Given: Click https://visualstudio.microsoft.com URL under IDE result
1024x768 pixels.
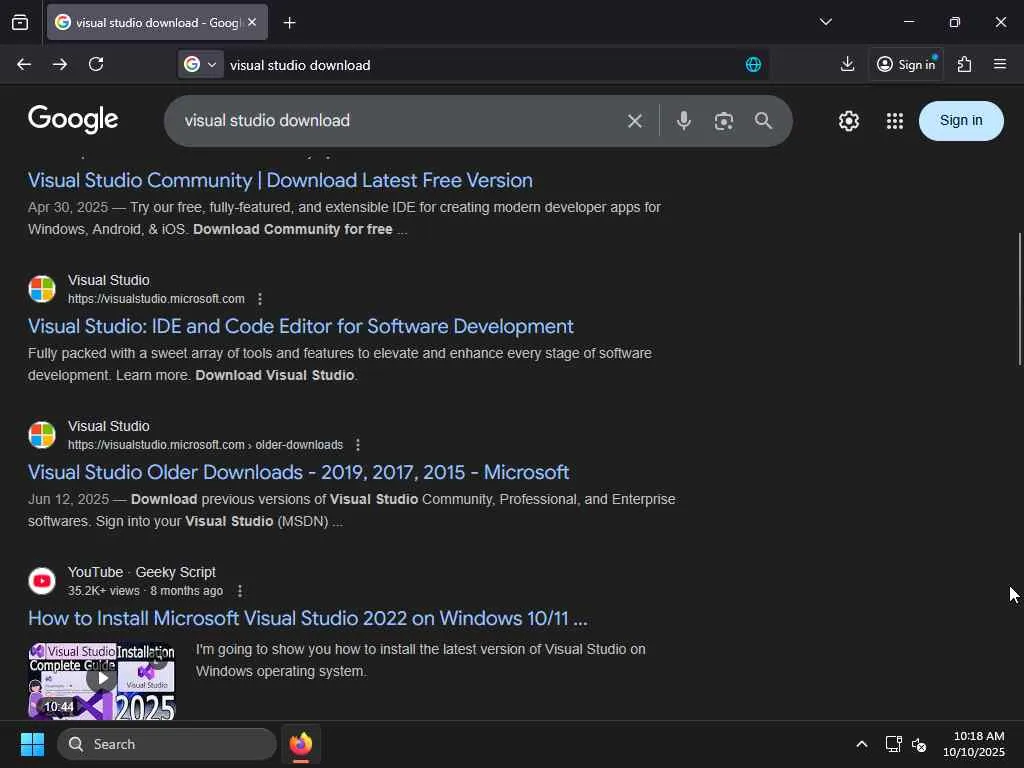Looking at the screenshot, I should pos(156,299).
